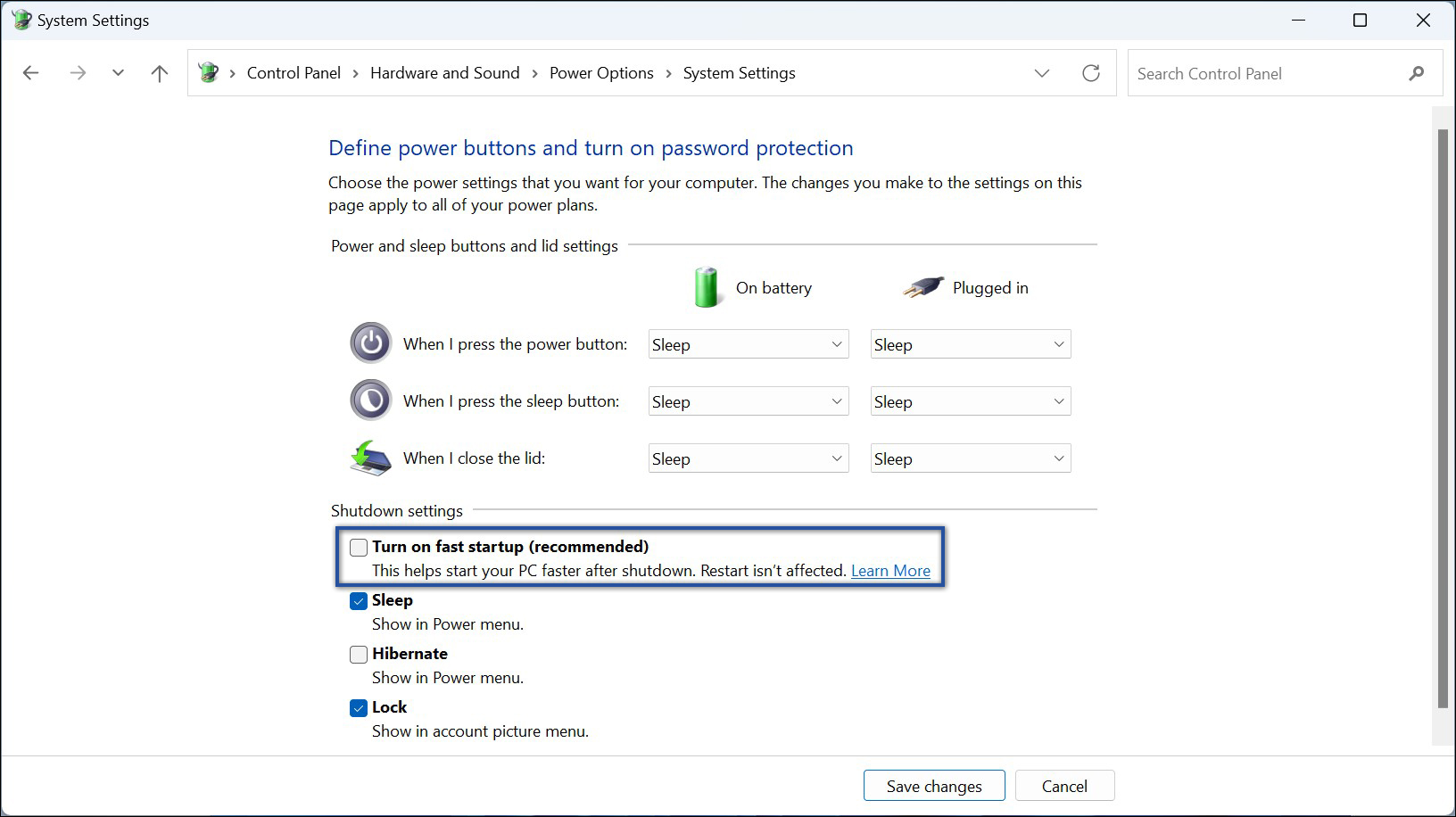Screen dimensions: 1456x817
Task: Click the refresh icon in address bar
Action: pos(1091,73)
